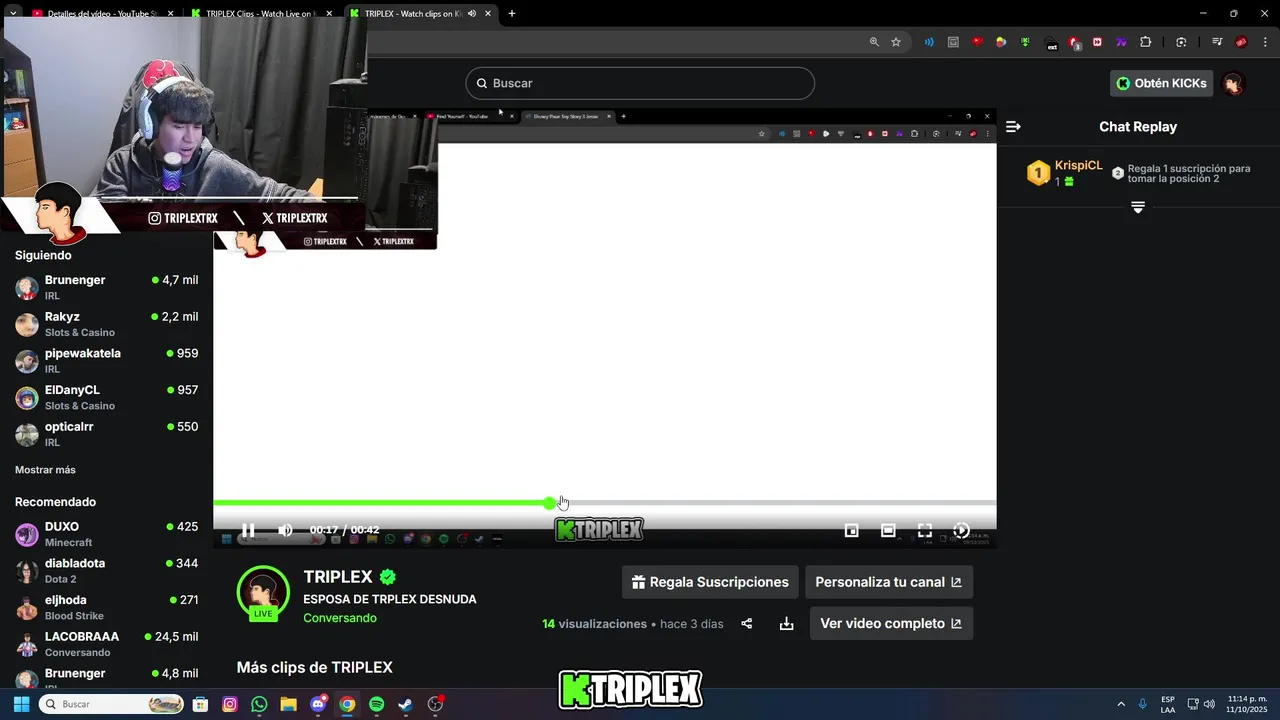This screenshot has height=720, width=1280.
Task: Open playback settings icon in player
Action: [x=961, y=531]
